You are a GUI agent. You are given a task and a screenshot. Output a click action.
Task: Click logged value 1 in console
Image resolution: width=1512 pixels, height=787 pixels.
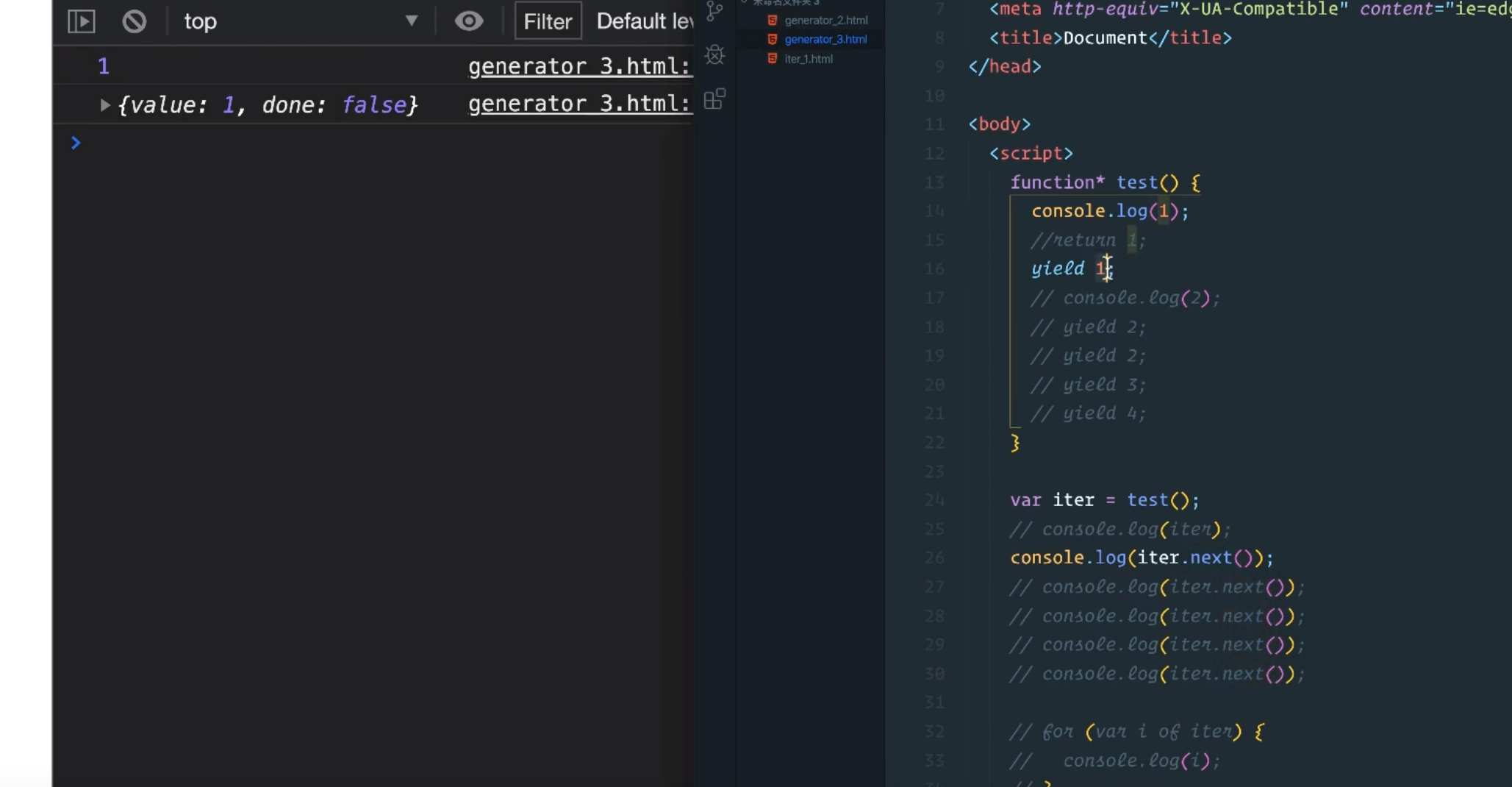(x=104, y=66)
